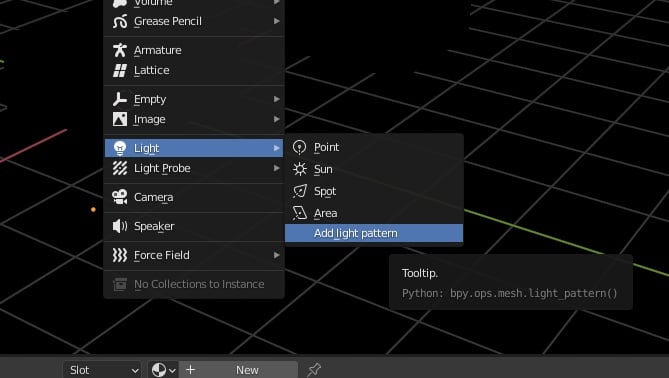669x378 pixels.
Task: Select the Point light entry
Action: (x=374, y=147)
